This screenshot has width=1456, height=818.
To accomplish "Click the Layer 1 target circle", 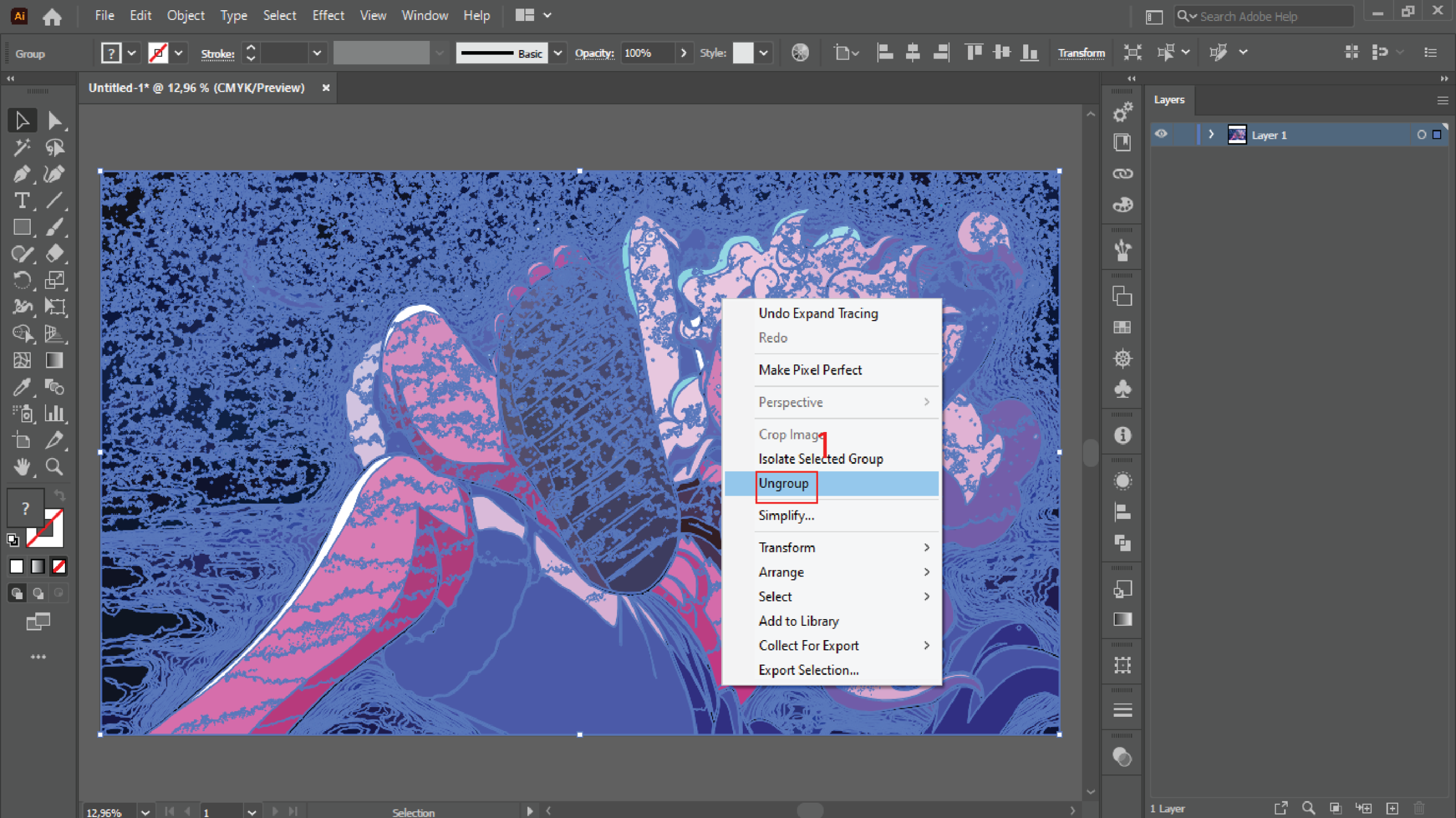I will [1421, 135].
